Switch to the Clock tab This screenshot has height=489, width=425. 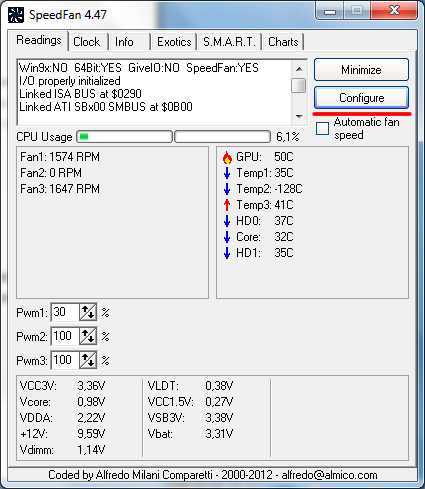click(x=87, y=42)
